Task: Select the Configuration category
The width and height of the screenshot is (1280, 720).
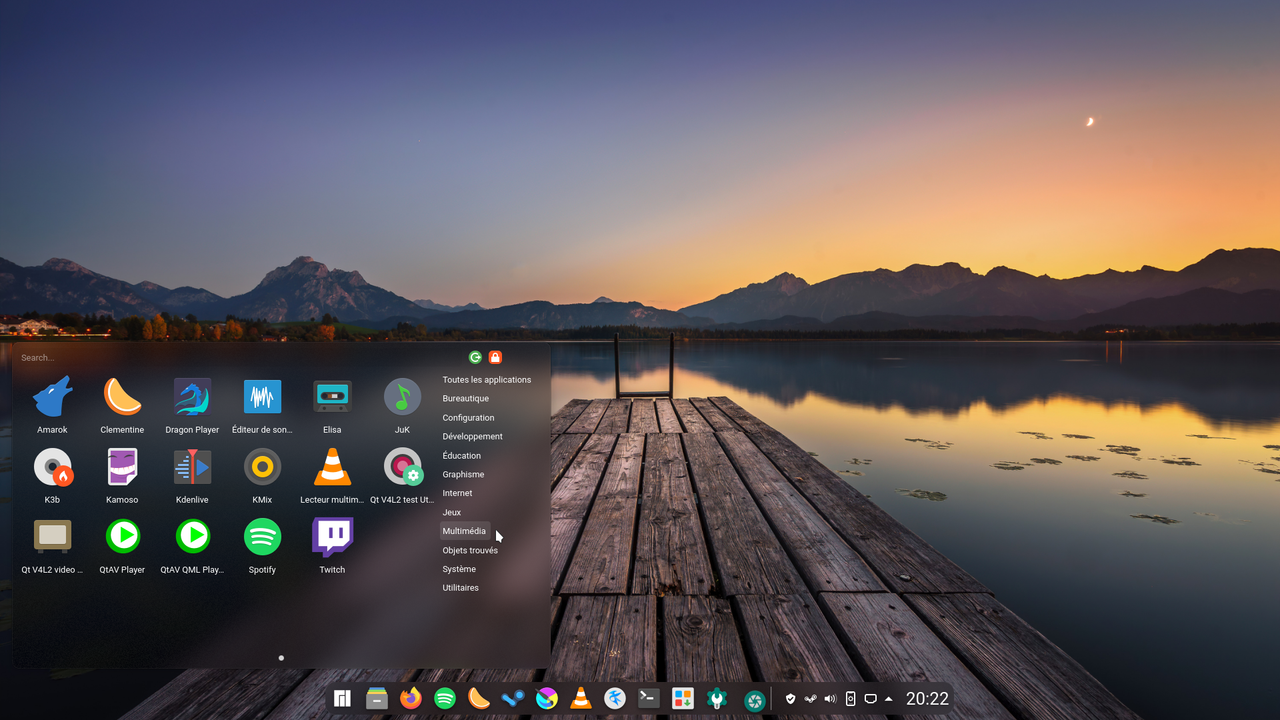Action: (468, 418)
